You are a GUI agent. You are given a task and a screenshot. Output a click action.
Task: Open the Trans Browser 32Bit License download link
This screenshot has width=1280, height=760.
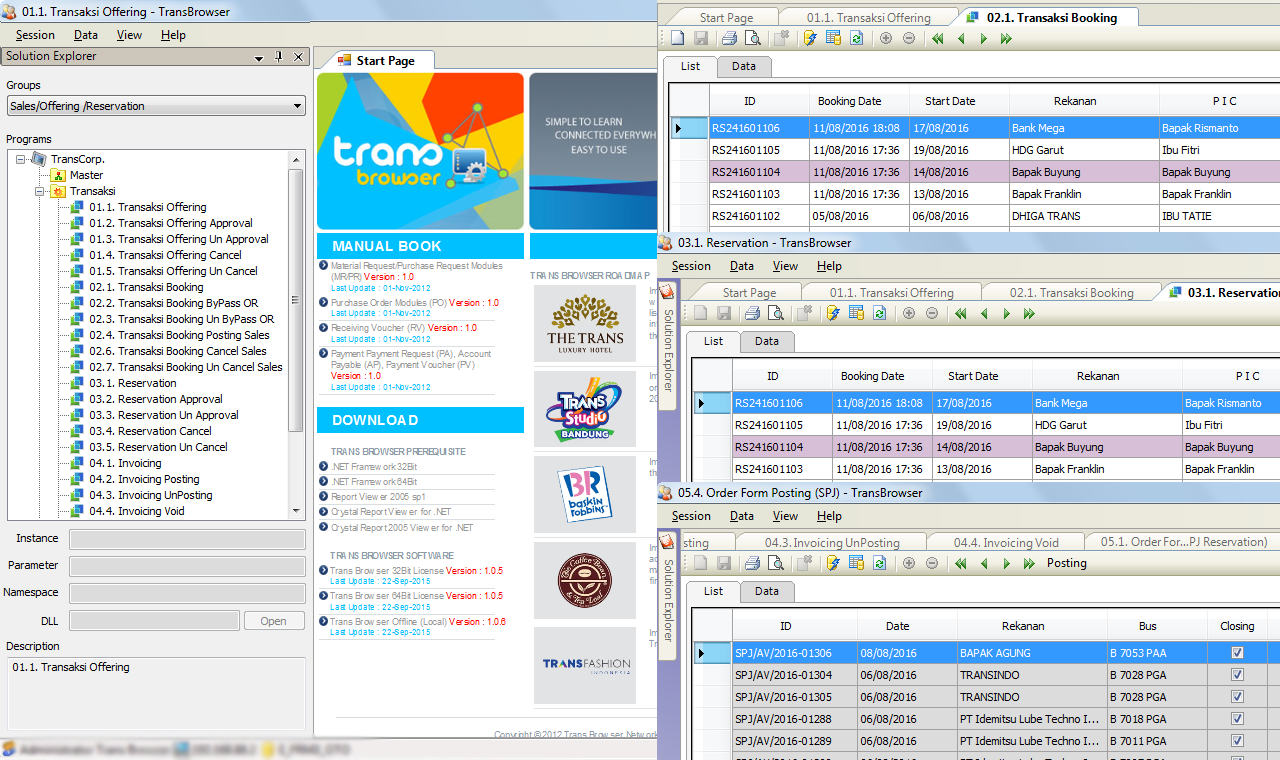(x=387, y=570)
